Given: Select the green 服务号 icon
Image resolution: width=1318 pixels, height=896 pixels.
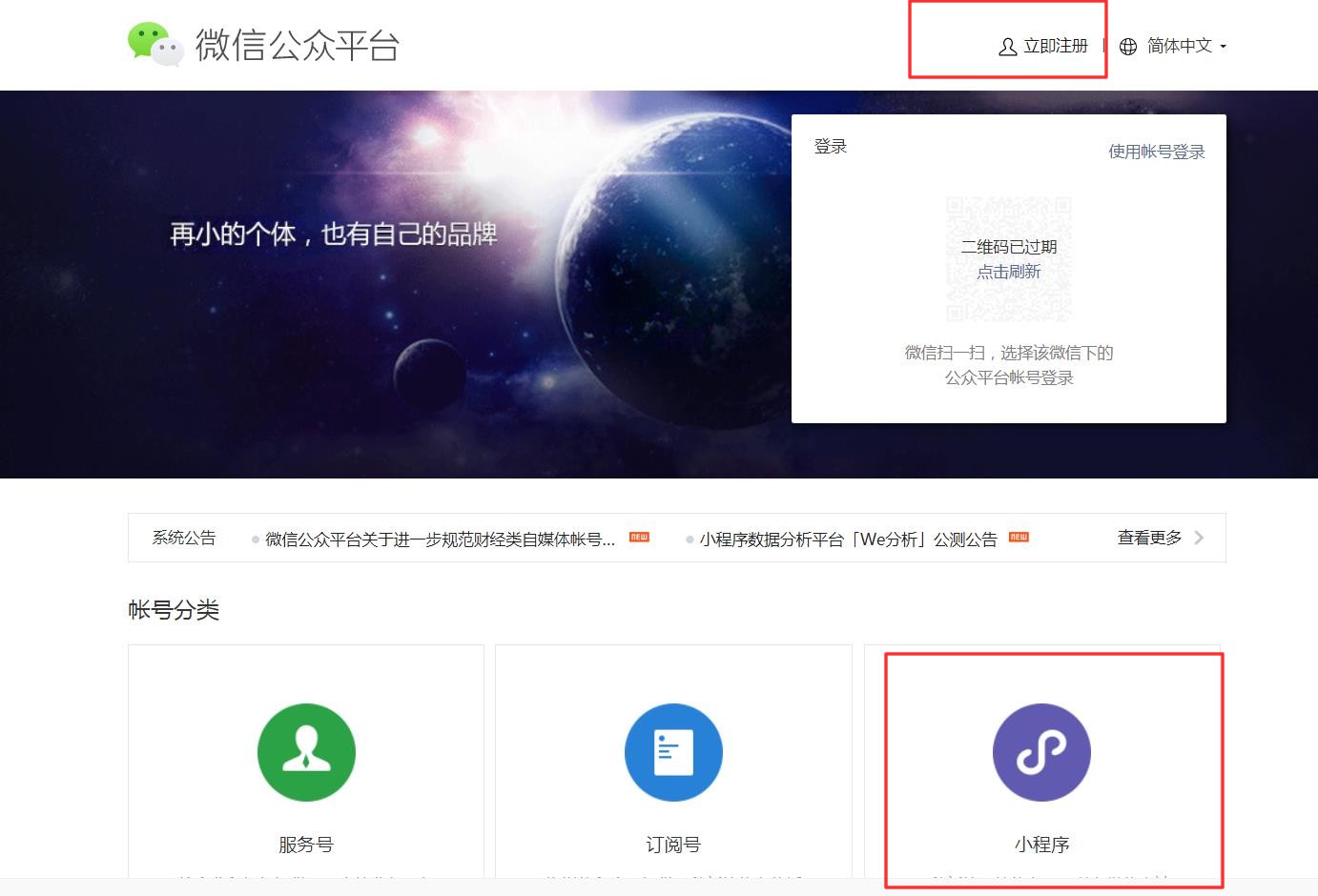Looking at the screenshot, I should pos(306,752).
